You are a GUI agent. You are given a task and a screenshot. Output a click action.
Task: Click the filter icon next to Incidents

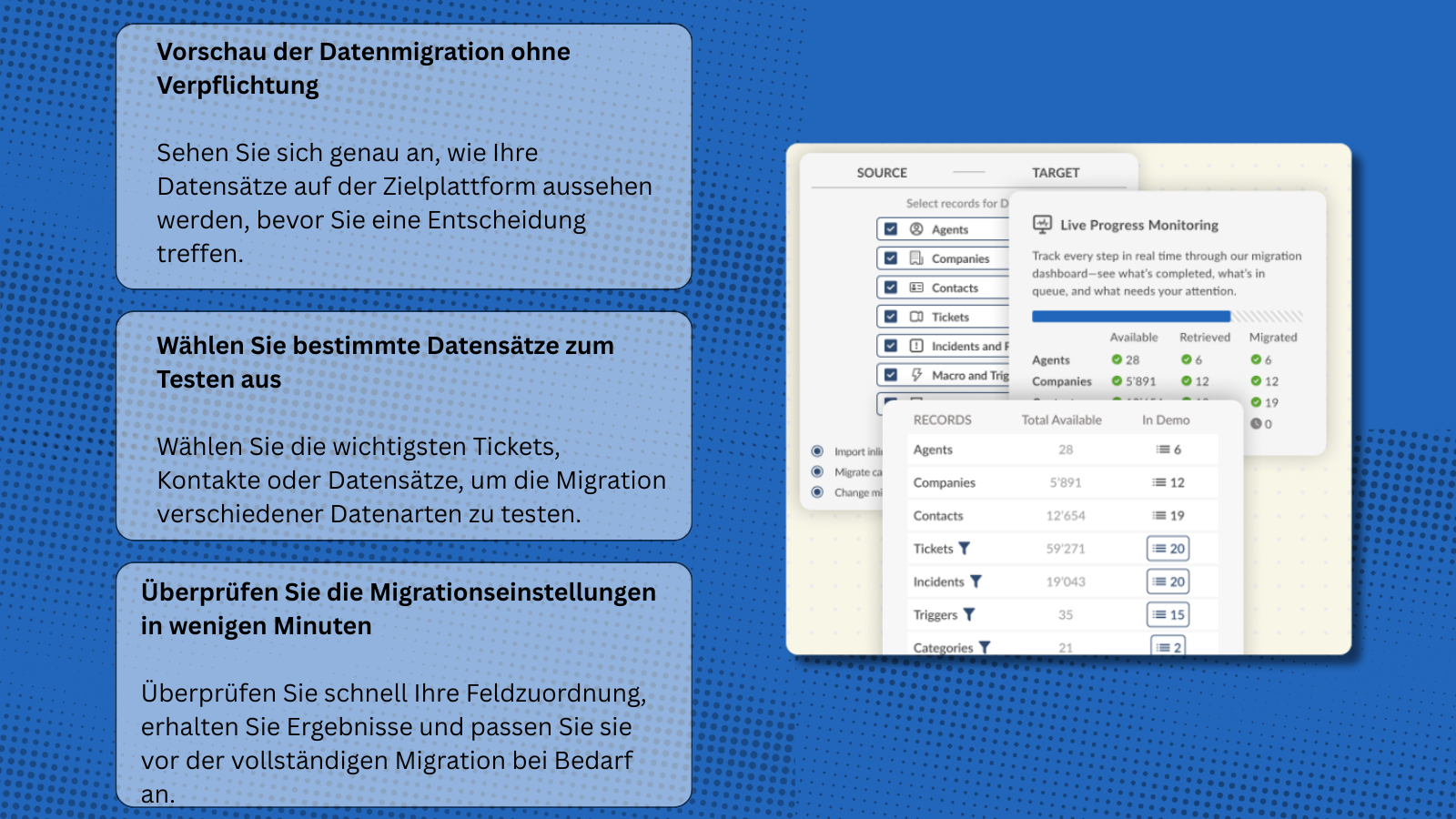point(976,581)
